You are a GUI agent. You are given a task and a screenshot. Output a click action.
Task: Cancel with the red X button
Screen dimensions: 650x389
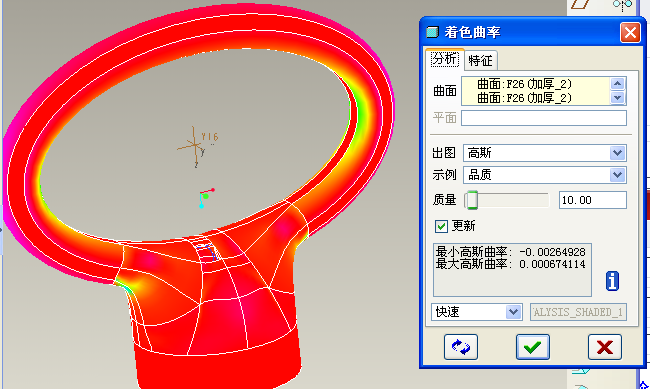605,347
